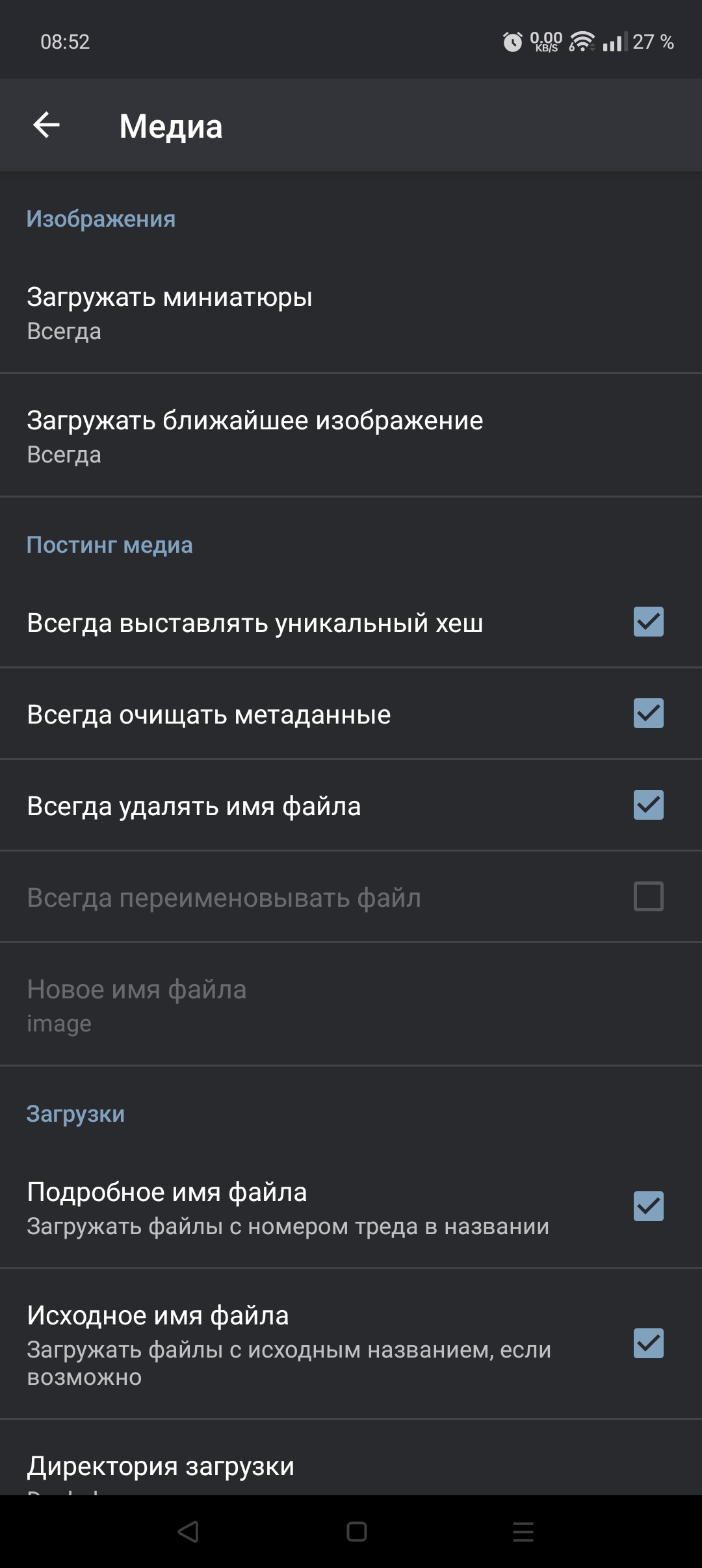Tap the 'Изображения' section header
This screenshot has width=702, height=1568.
(x=101, y=219)
